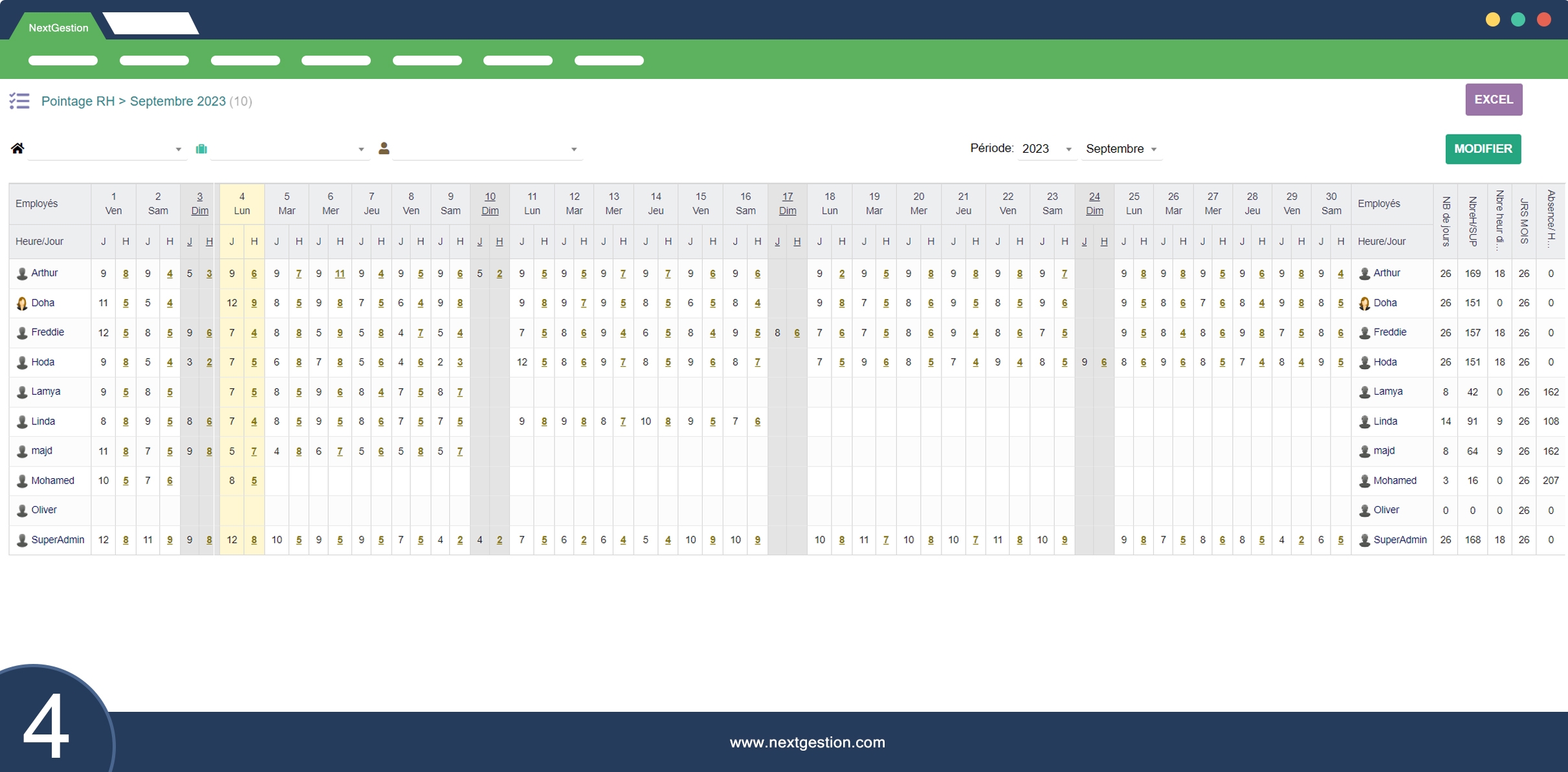Image resolution: width=1568 pixels, height=772 pixels.
Task: Click the 3 Dim column header
Action: click(x=199, y=203)
